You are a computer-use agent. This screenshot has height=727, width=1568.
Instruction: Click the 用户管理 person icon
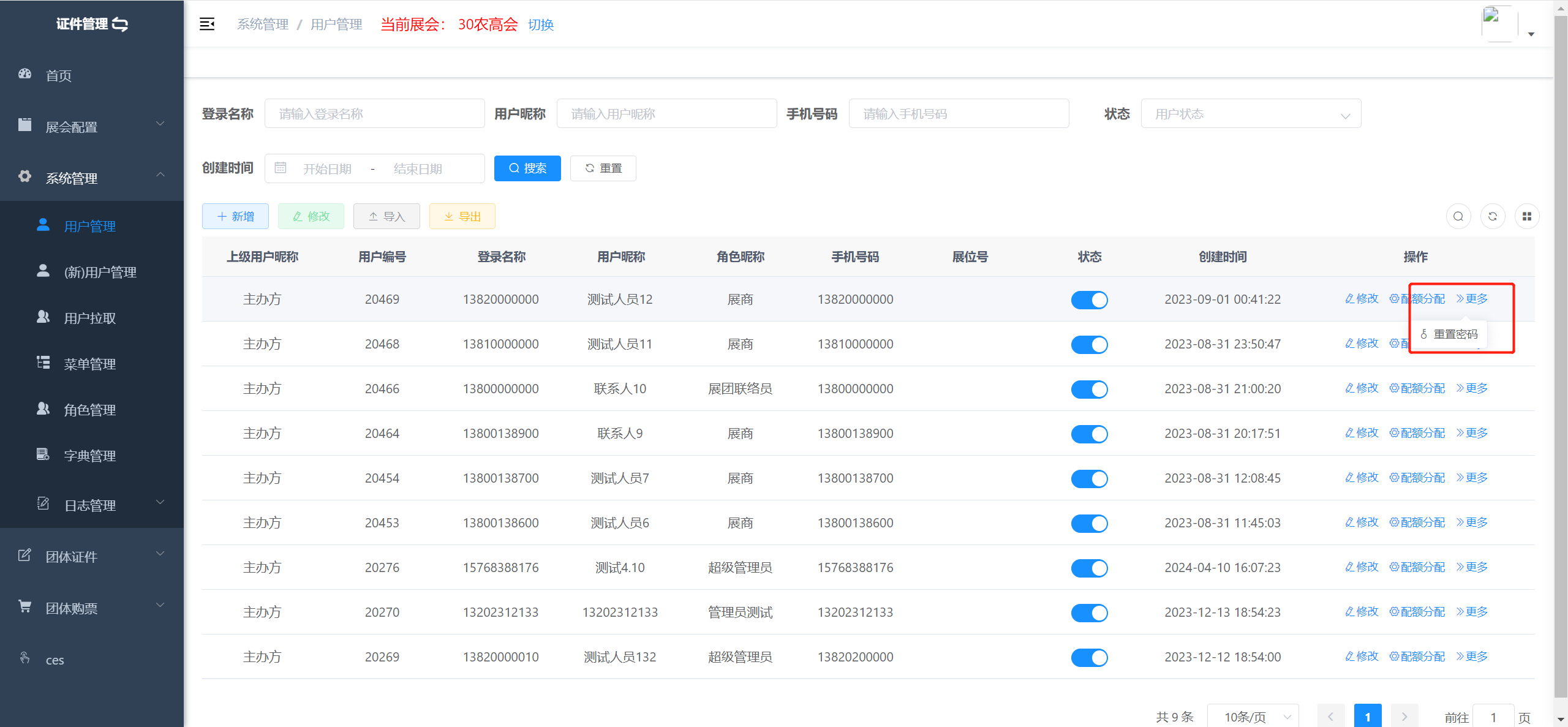pos(43,225)
